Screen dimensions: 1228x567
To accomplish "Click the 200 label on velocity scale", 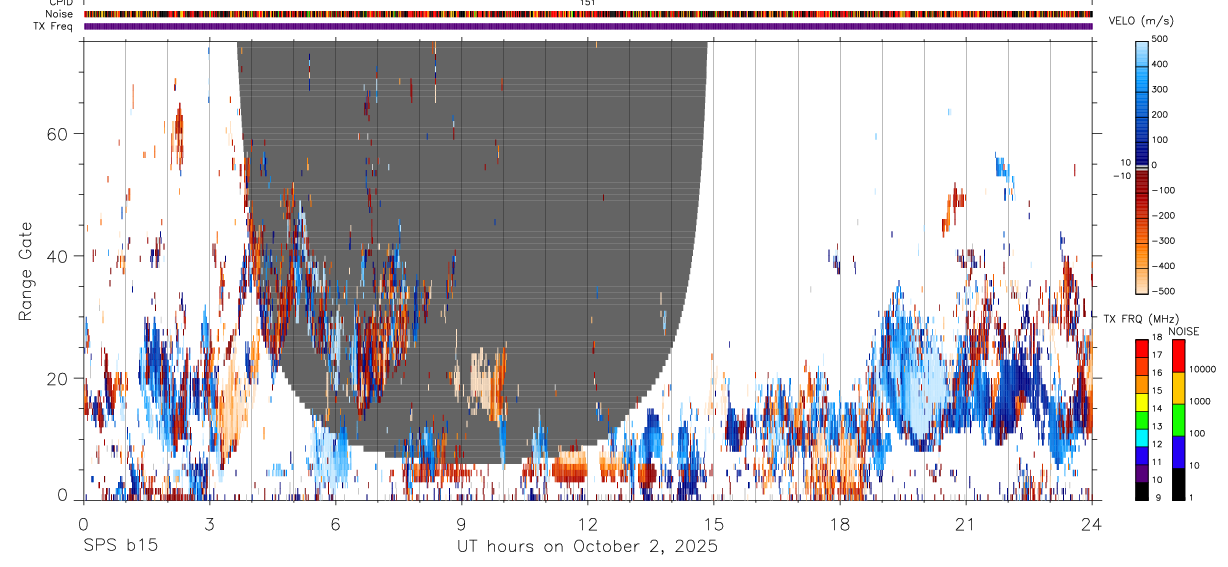I will pos(1160,114).
